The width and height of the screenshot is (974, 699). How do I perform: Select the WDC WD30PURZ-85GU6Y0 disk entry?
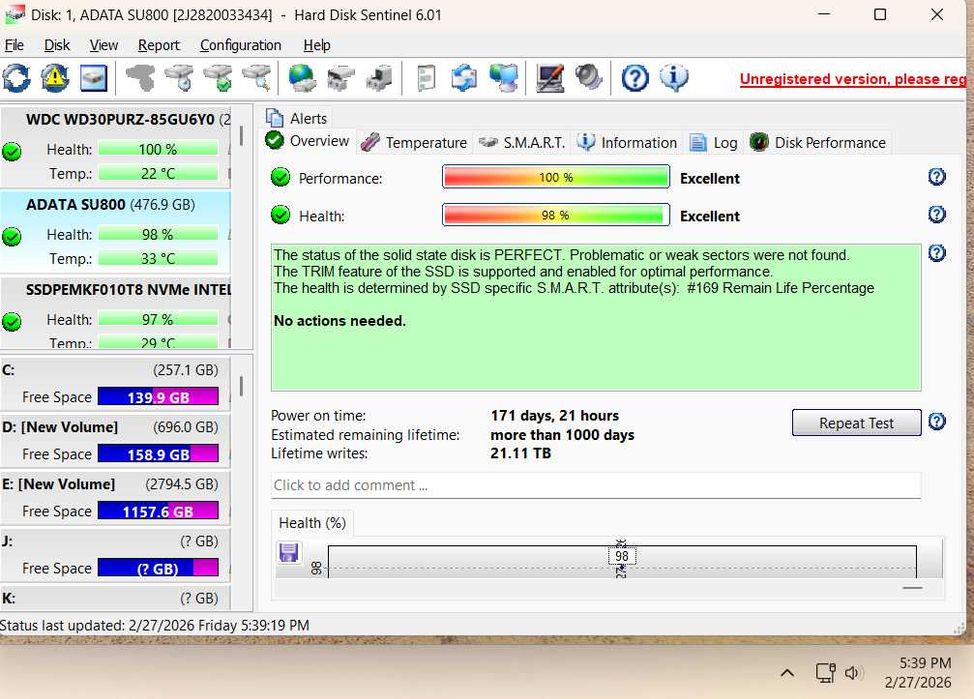click(x=116, y=146)
